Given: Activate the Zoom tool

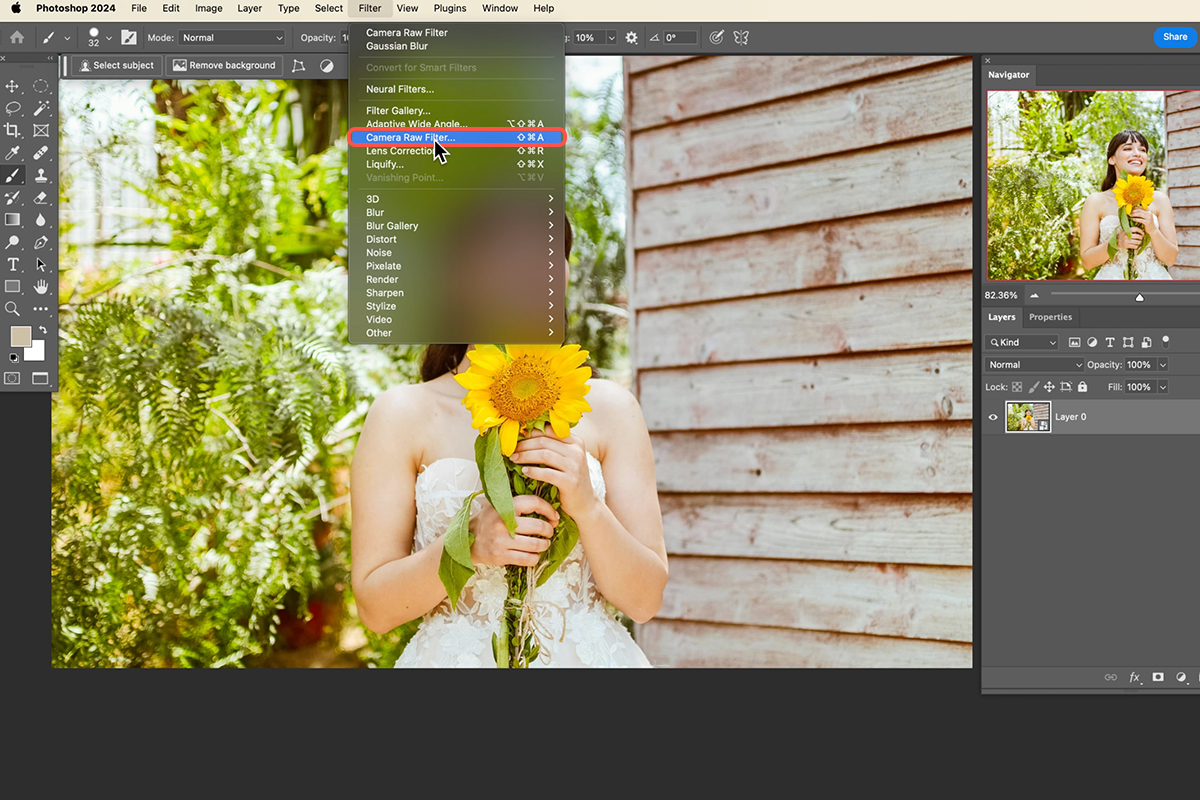Looking at the screenshot, I should coord(13,308).
